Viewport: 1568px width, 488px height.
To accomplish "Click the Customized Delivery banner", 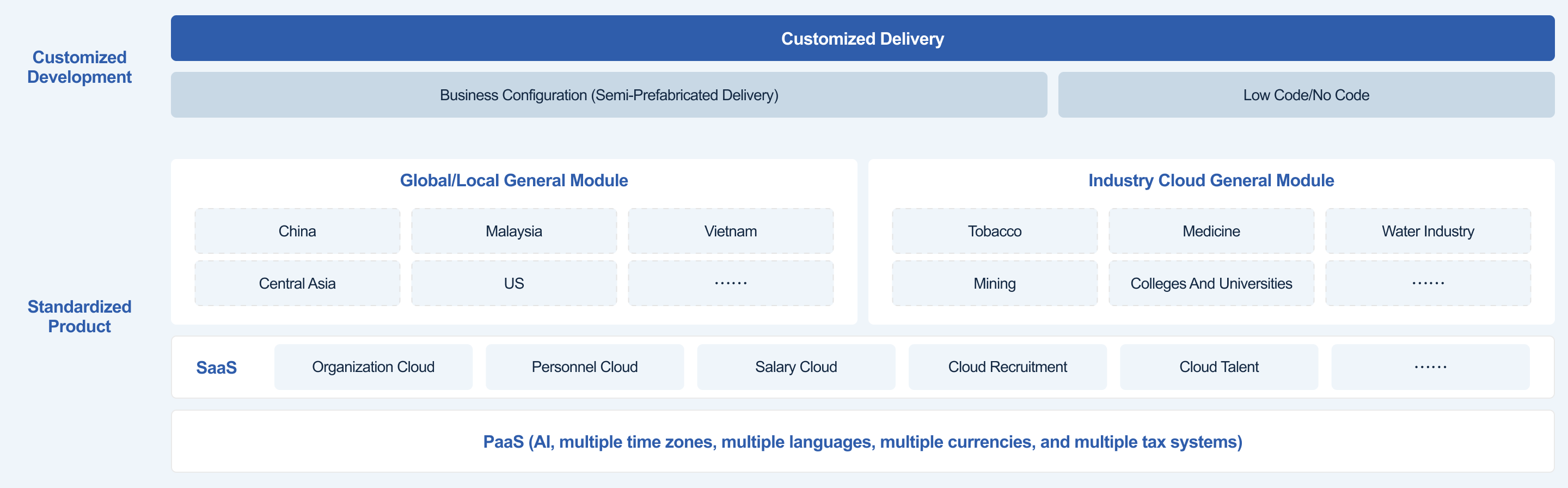I will point(862,38).
